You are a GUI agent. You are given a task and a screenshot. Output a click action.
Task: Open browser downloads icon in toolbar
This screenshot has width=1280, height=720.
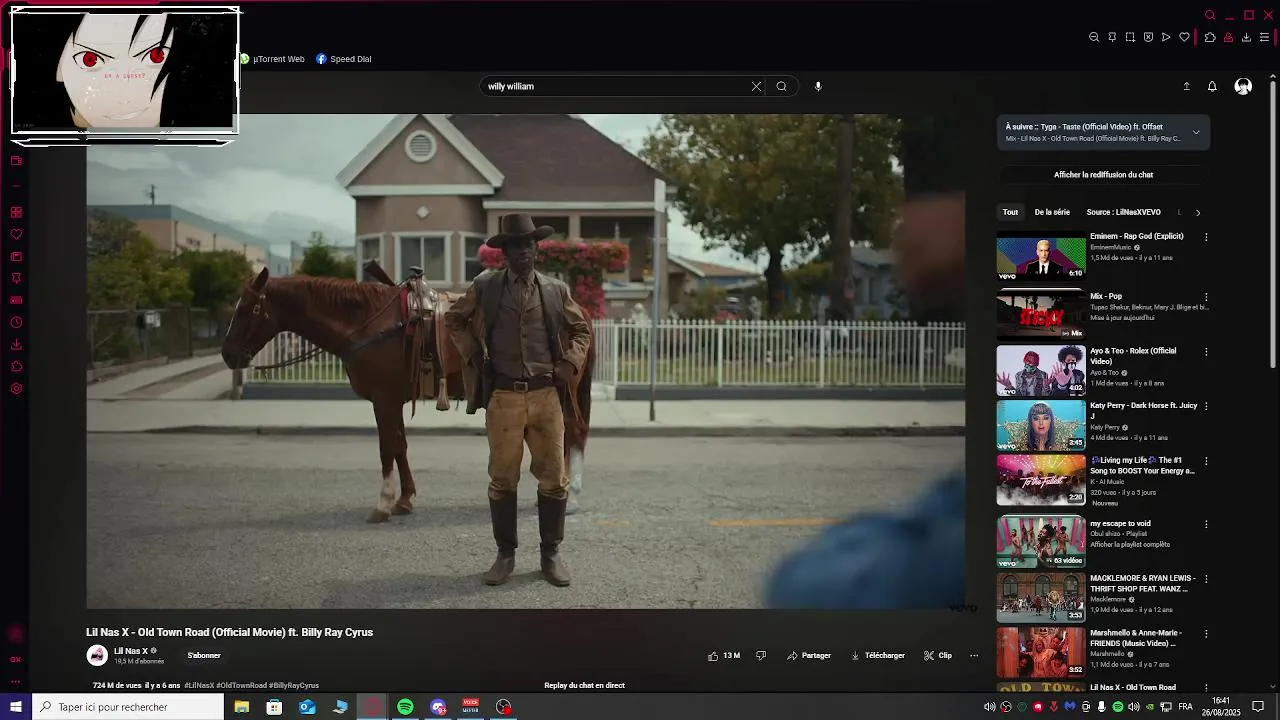pos(1246,37)
